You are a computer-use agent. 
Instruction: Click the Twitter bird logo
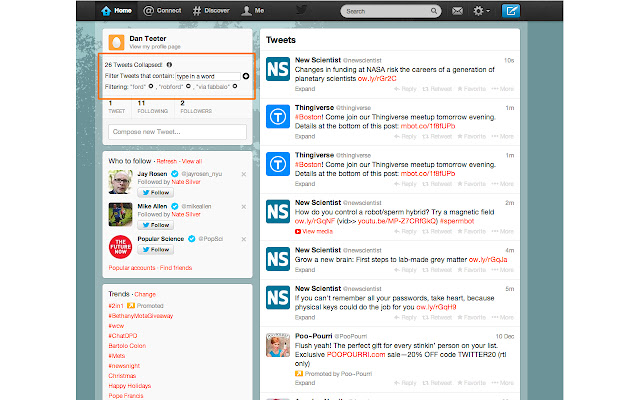301,10
